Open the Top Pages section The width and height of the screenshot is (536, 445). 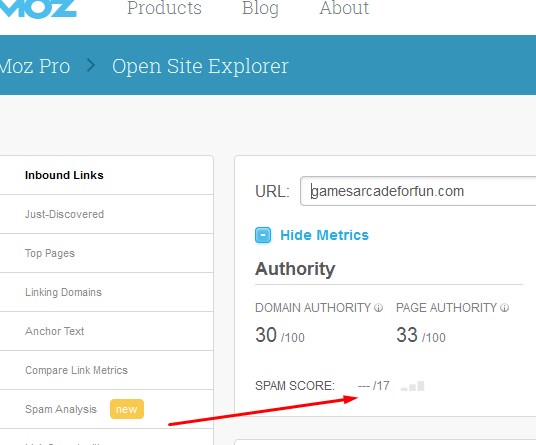pos(50,253)
